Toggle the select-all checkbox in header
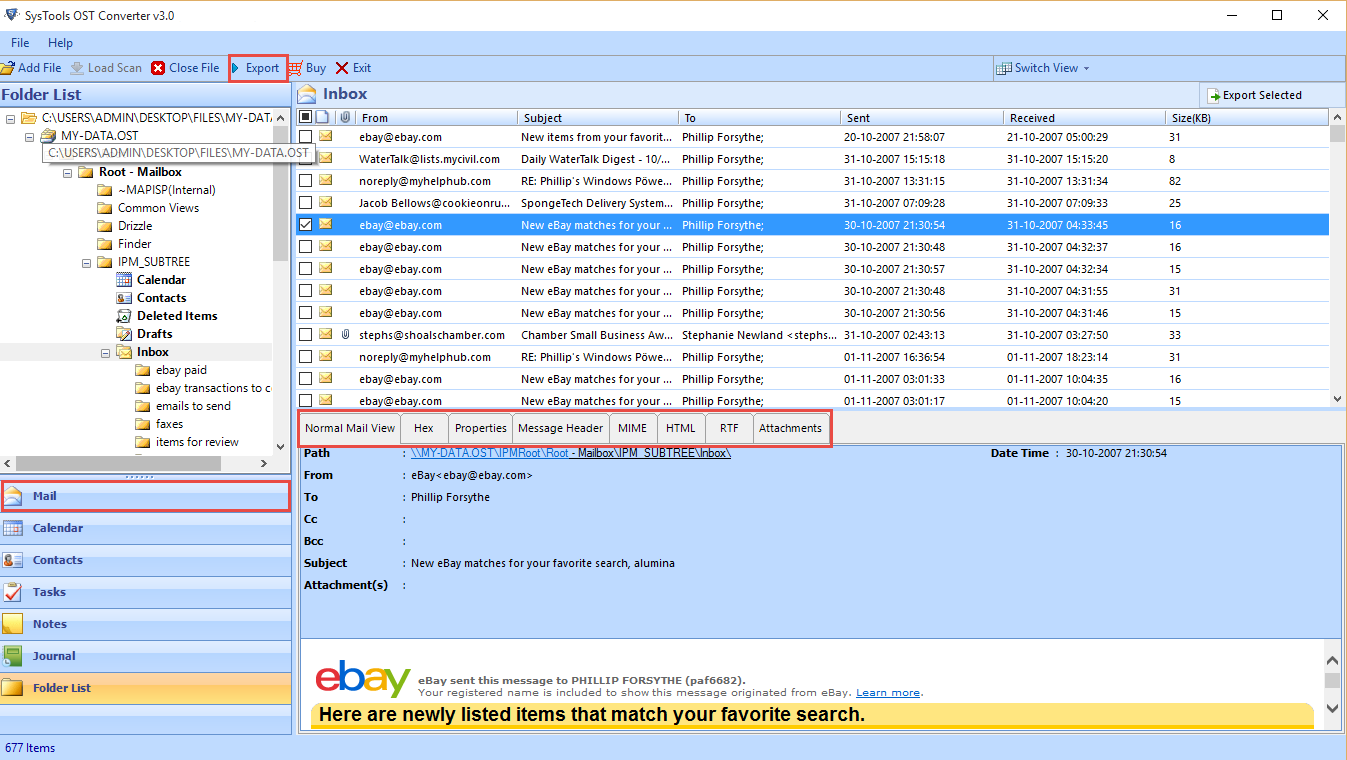Image resolution: width=1347 pixels, height=760 pixels. (x=306, y=117)
